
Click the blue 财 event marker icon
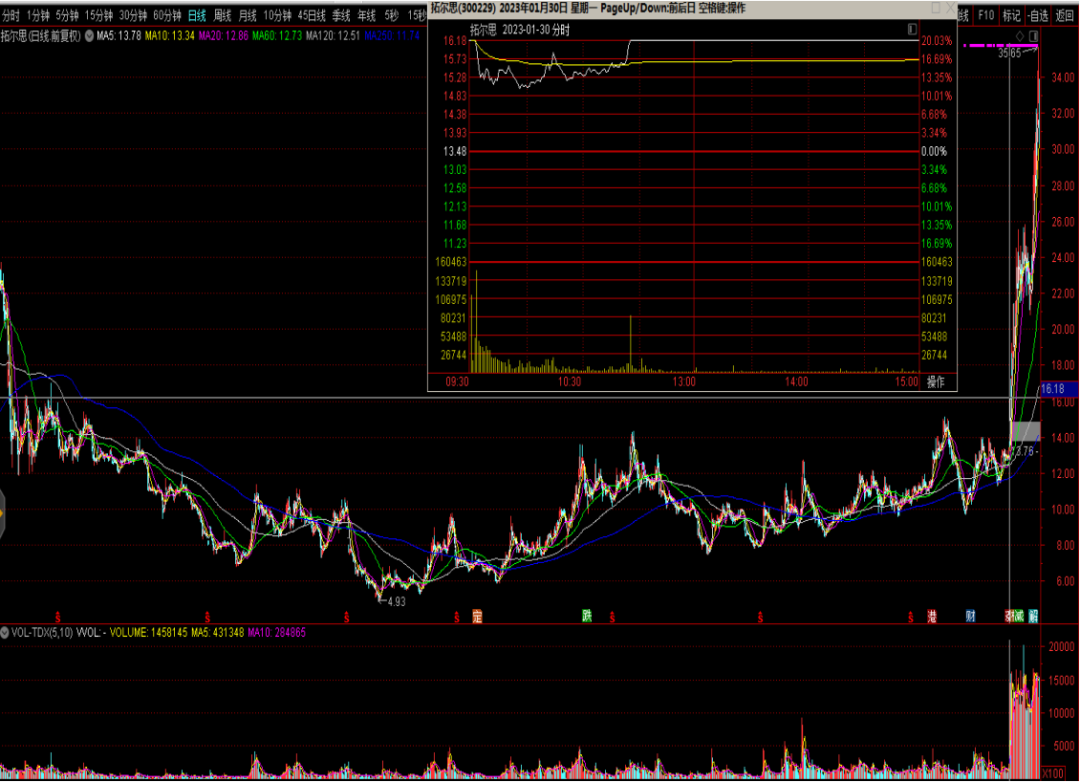(970, 615)
